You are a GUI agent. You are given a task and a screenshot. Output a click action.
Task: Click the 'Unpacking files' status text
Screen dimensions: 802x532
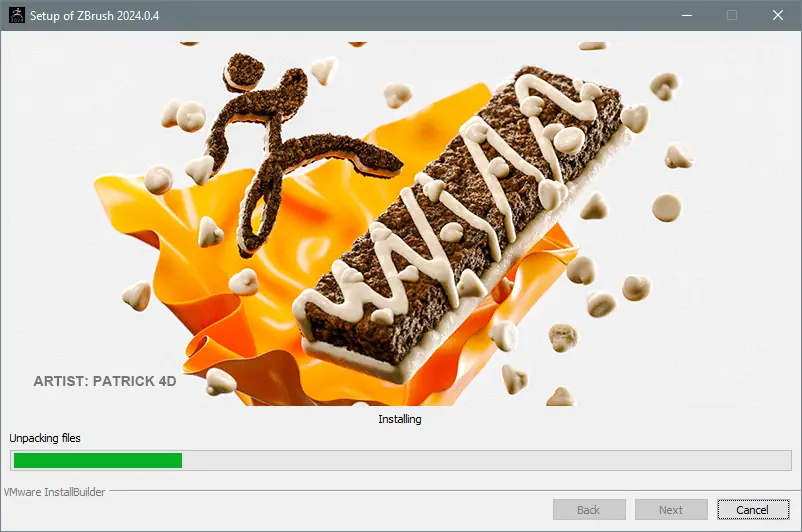coord(45,438)
